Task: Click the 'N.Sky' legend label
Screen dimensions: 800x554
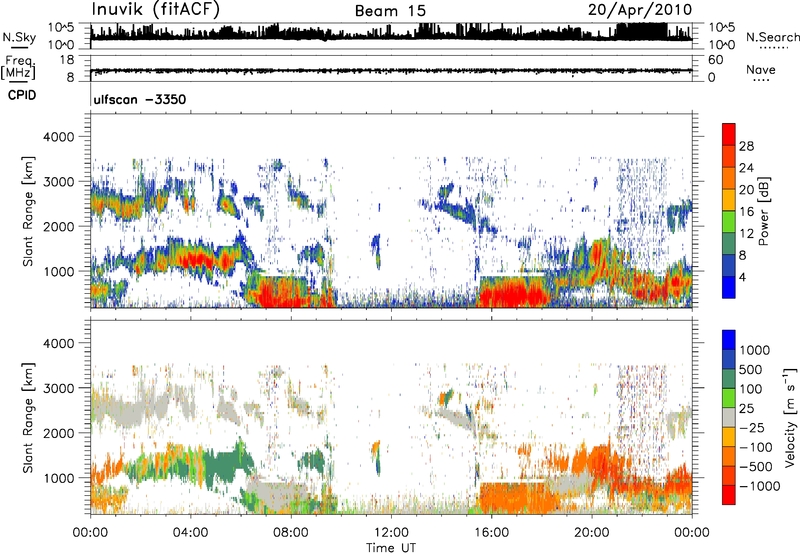Action: point(19,37)
